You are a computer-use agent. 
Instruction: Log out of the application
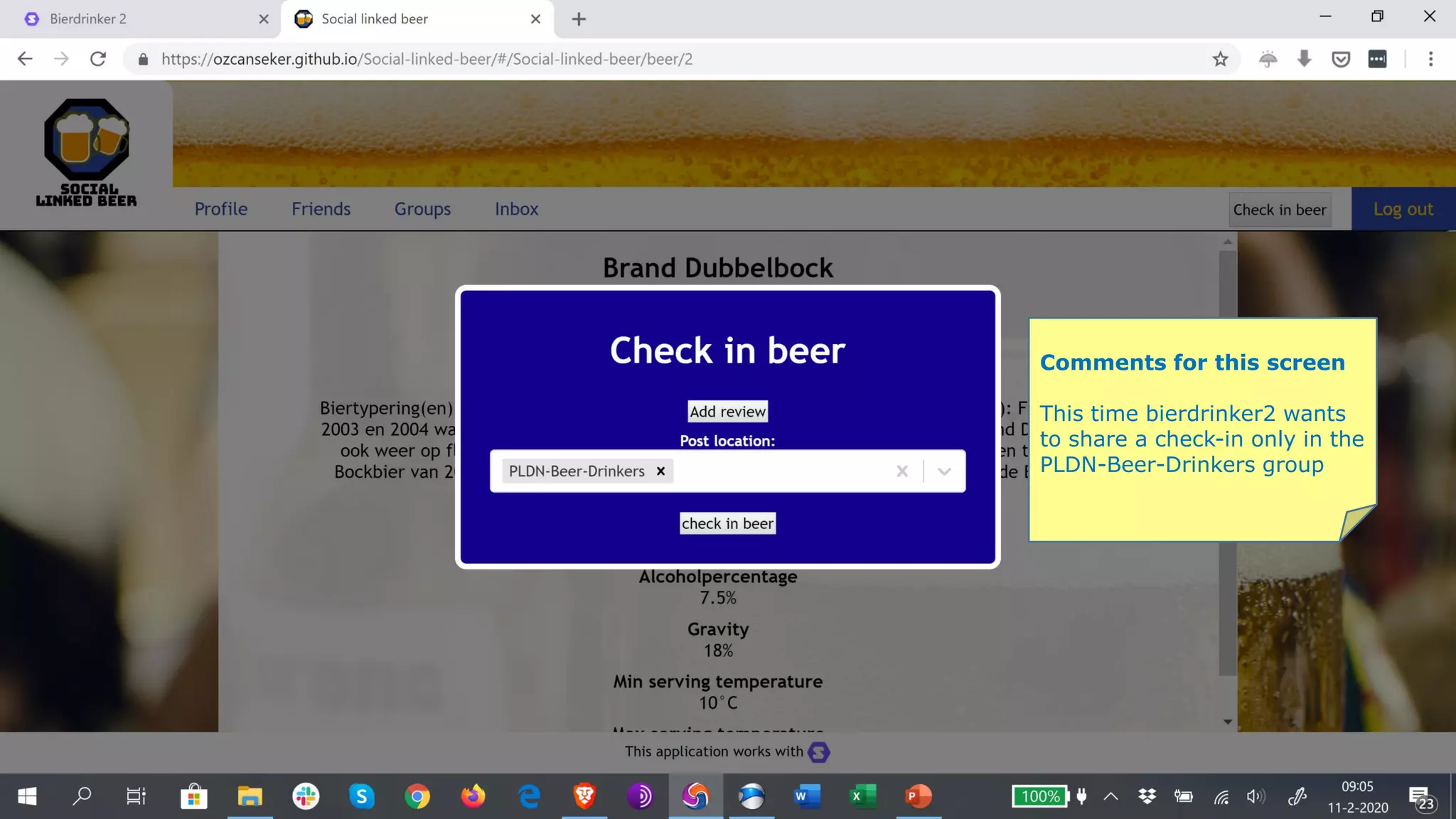point(1403,209)
